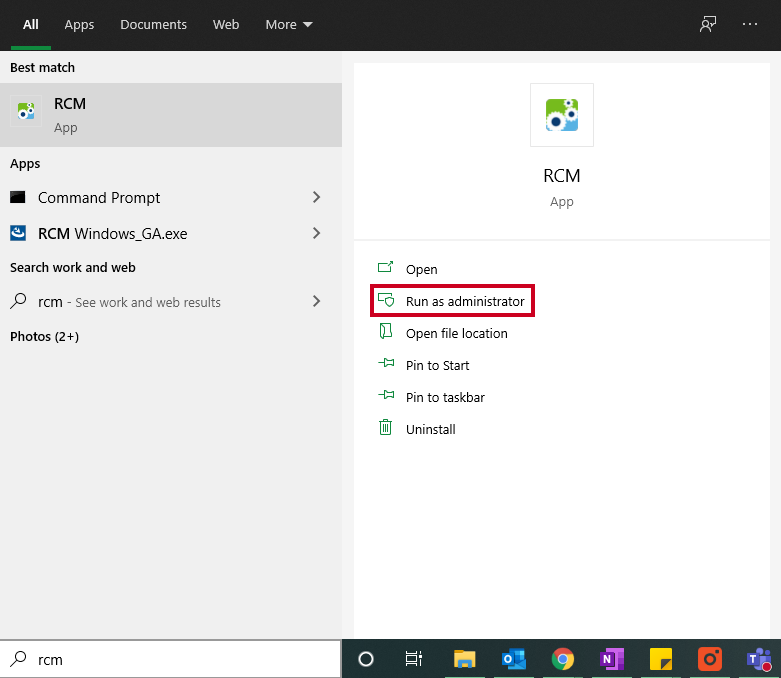This screenshot has height=678, width=781.
Task: Open the feedback person icon in header
Action: coord(708,24)
